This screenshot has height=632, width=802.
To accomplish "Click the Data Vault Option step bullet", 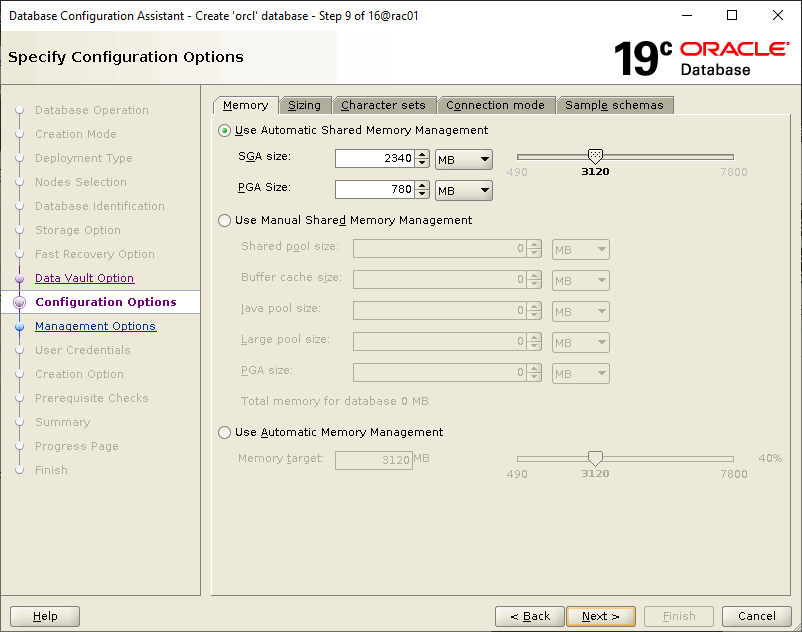I will (19, 278).
